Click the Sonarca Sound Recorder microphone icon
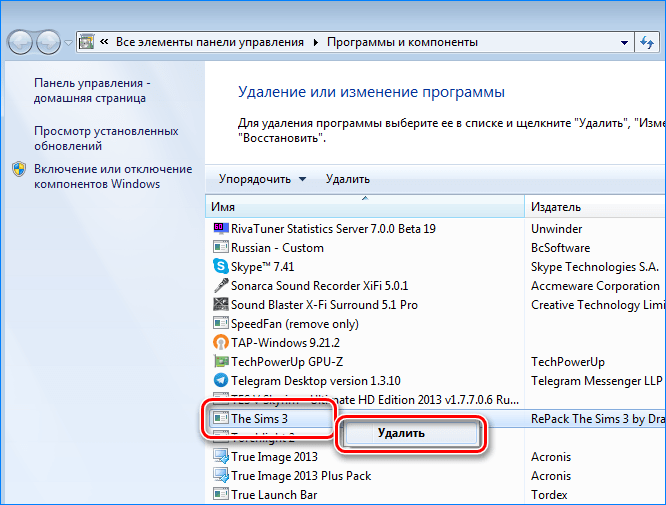Viewport: 666px width, 505px height. click(x=221, y=285)
